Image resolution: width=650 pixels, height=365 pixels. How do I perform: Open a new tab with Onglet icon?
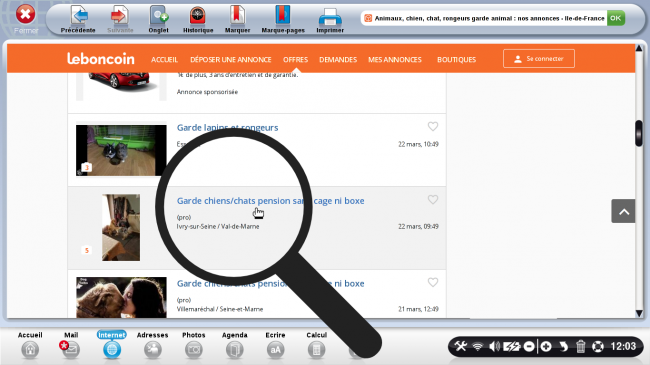[x=159, y=15]
